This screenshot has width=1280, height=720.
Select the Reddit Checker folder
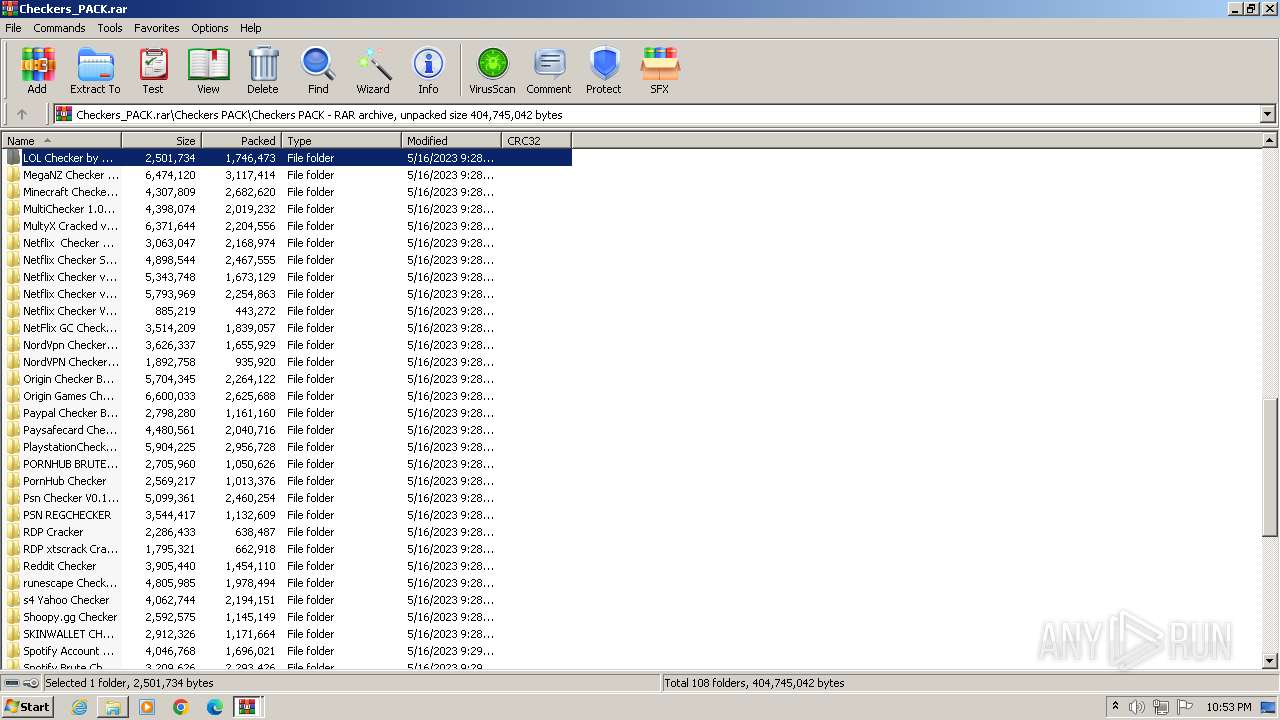coord(287,566)
